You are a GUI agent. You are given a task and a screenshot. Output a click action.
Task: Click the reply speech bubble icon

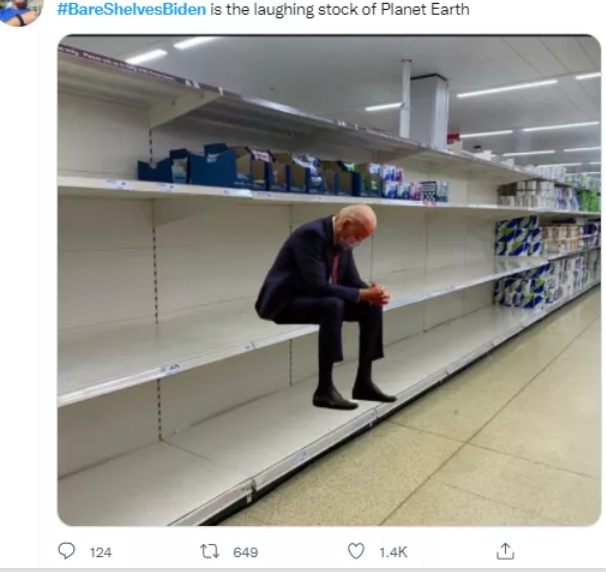(66, 551)
